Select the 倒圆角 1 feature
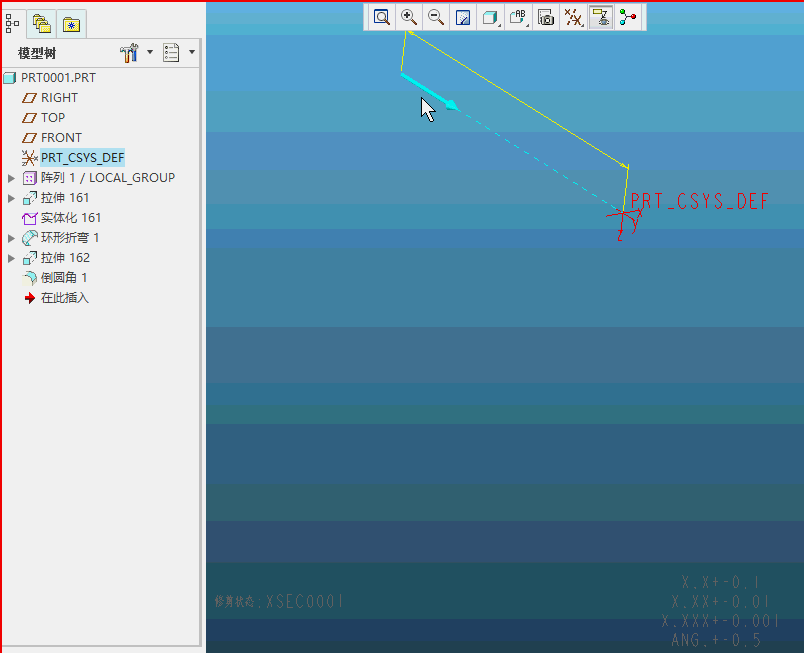This screenshot has height=655, width=806. pyautogui.click(x=64, y=278)
